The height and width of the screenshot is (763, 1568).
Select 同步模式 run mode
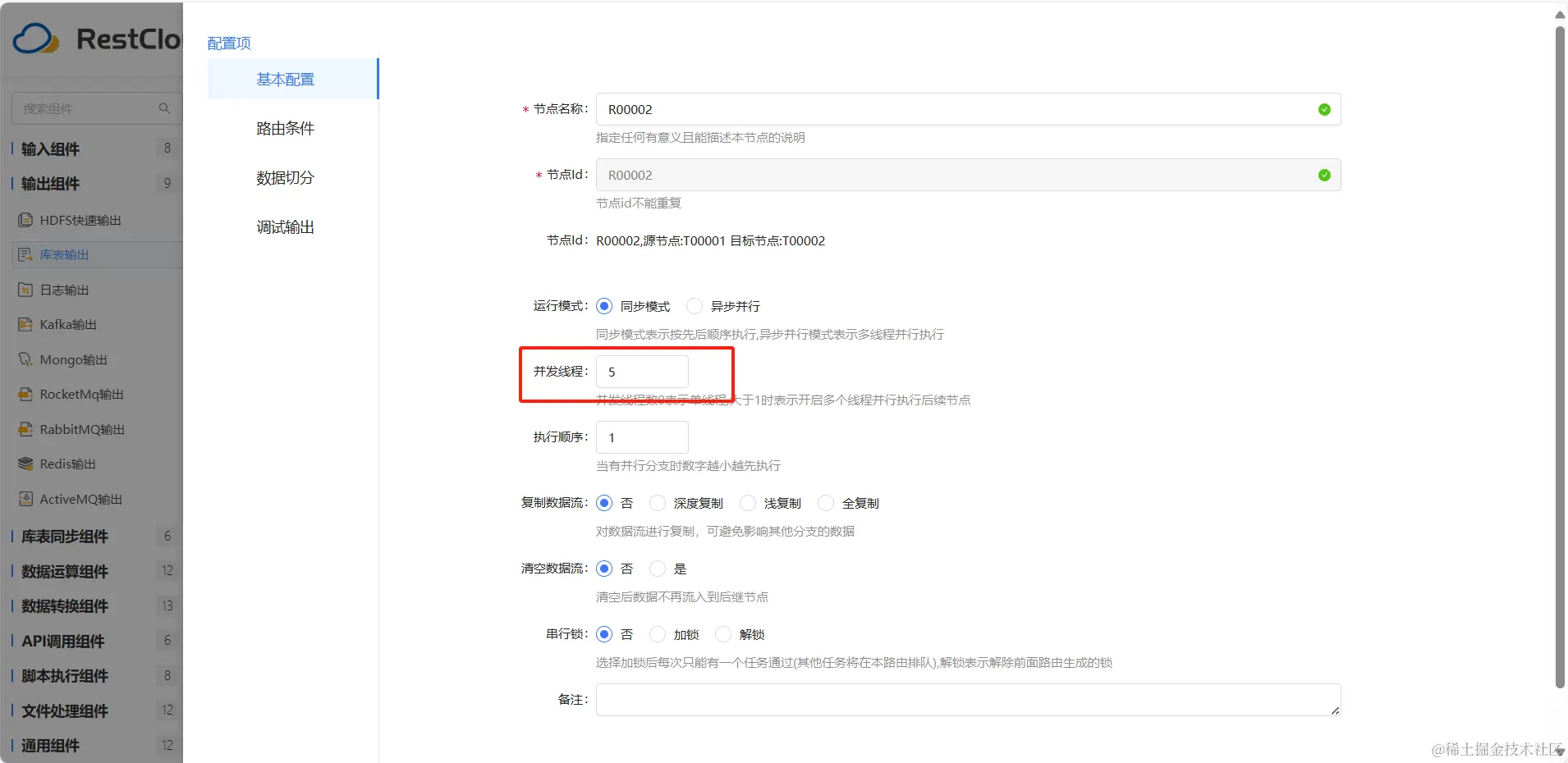pyautogui.click(x=604, y=306)
